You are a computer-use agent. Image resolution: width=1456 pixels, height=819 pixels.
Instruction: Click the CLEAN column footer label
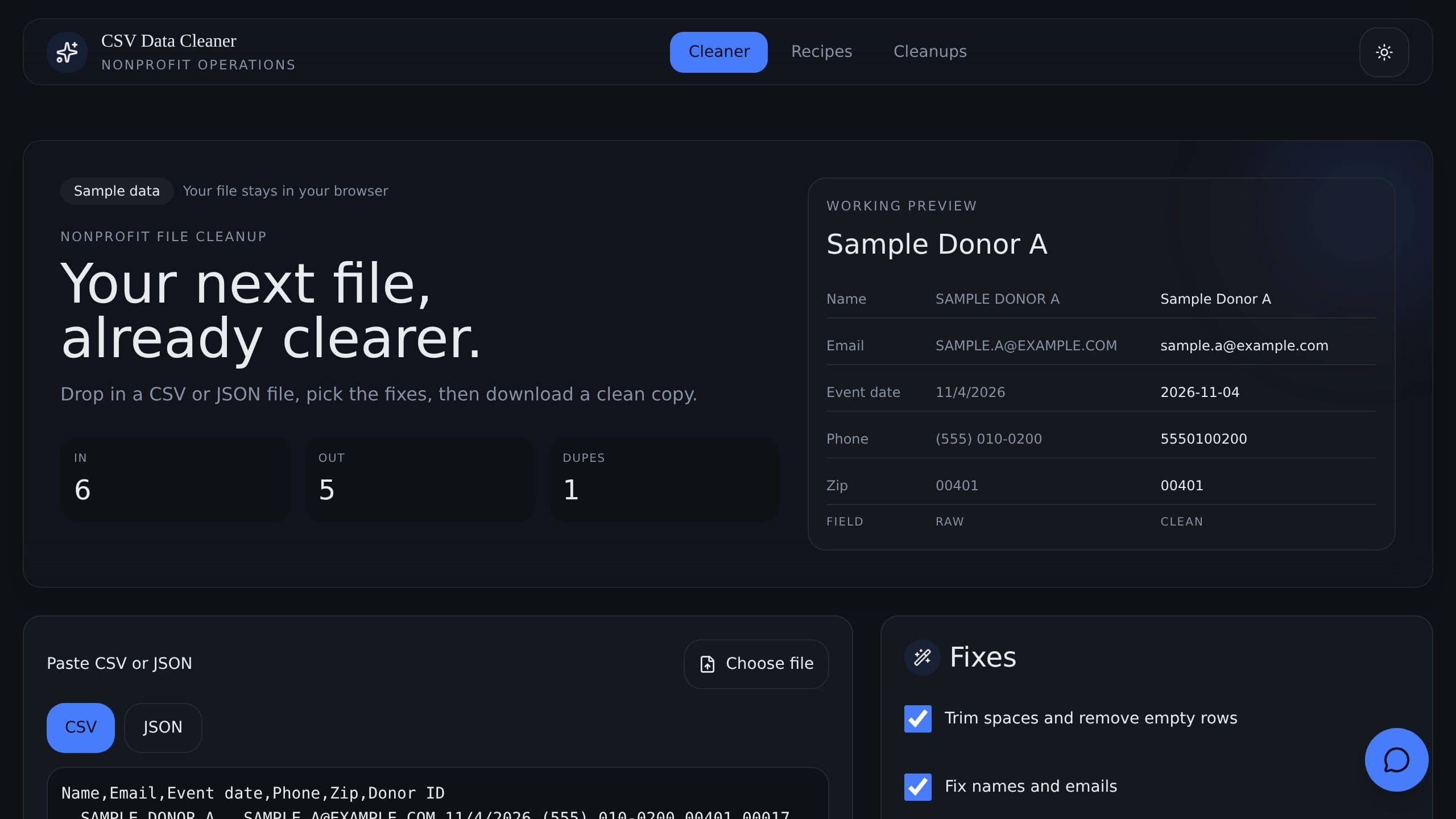[x=1181, y=522]
